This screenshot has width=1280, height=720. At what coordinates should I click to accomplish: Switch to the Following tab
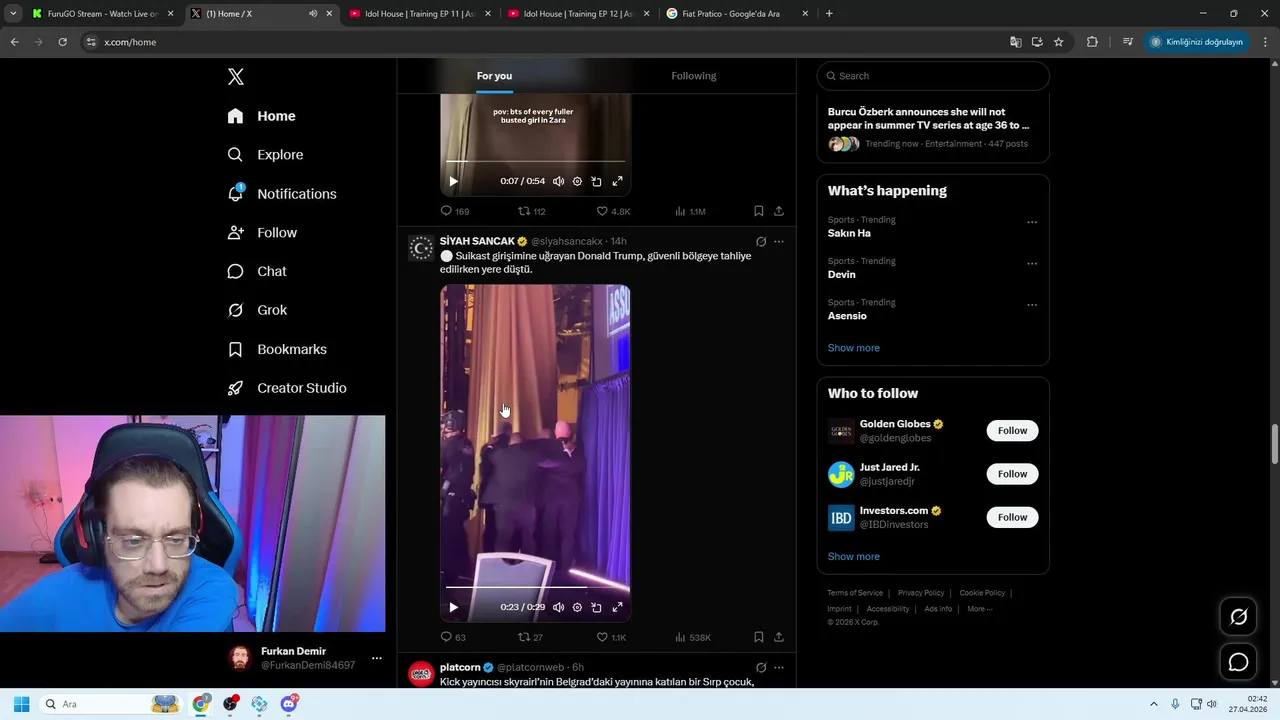coord(693,76)
